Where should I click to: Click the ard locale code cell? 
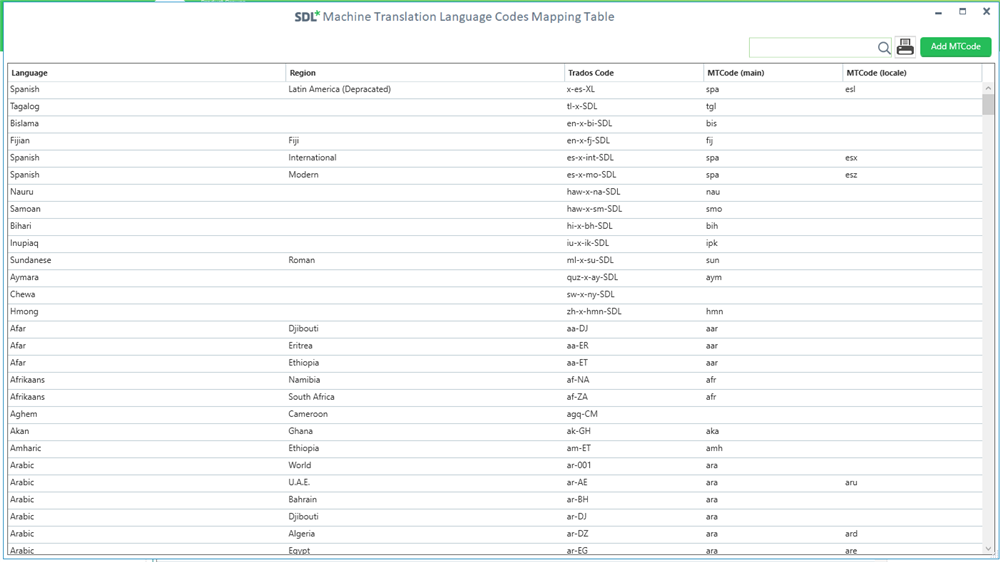[x=851, y=534]
